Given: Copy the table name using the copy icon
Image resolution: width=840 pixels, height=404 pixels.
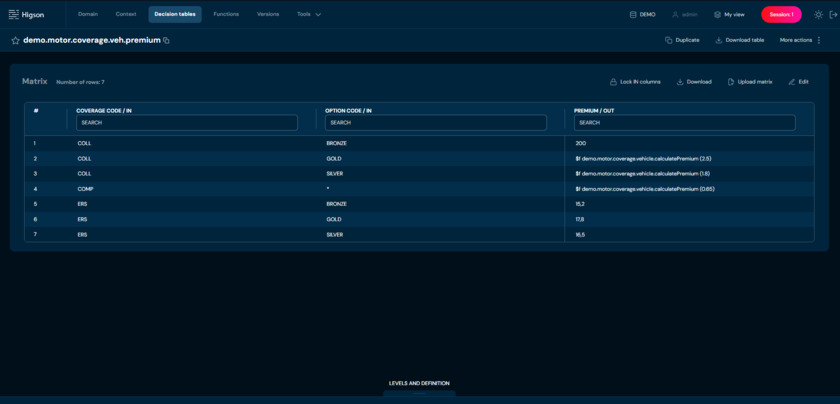Looking at the screenshot, I should click(167, 40).
